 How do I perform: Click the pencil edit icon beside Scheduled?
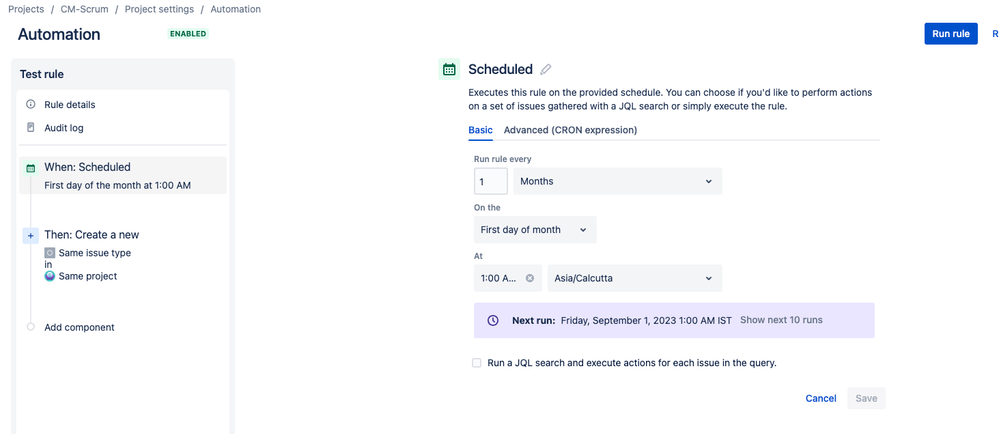(545, 69)
